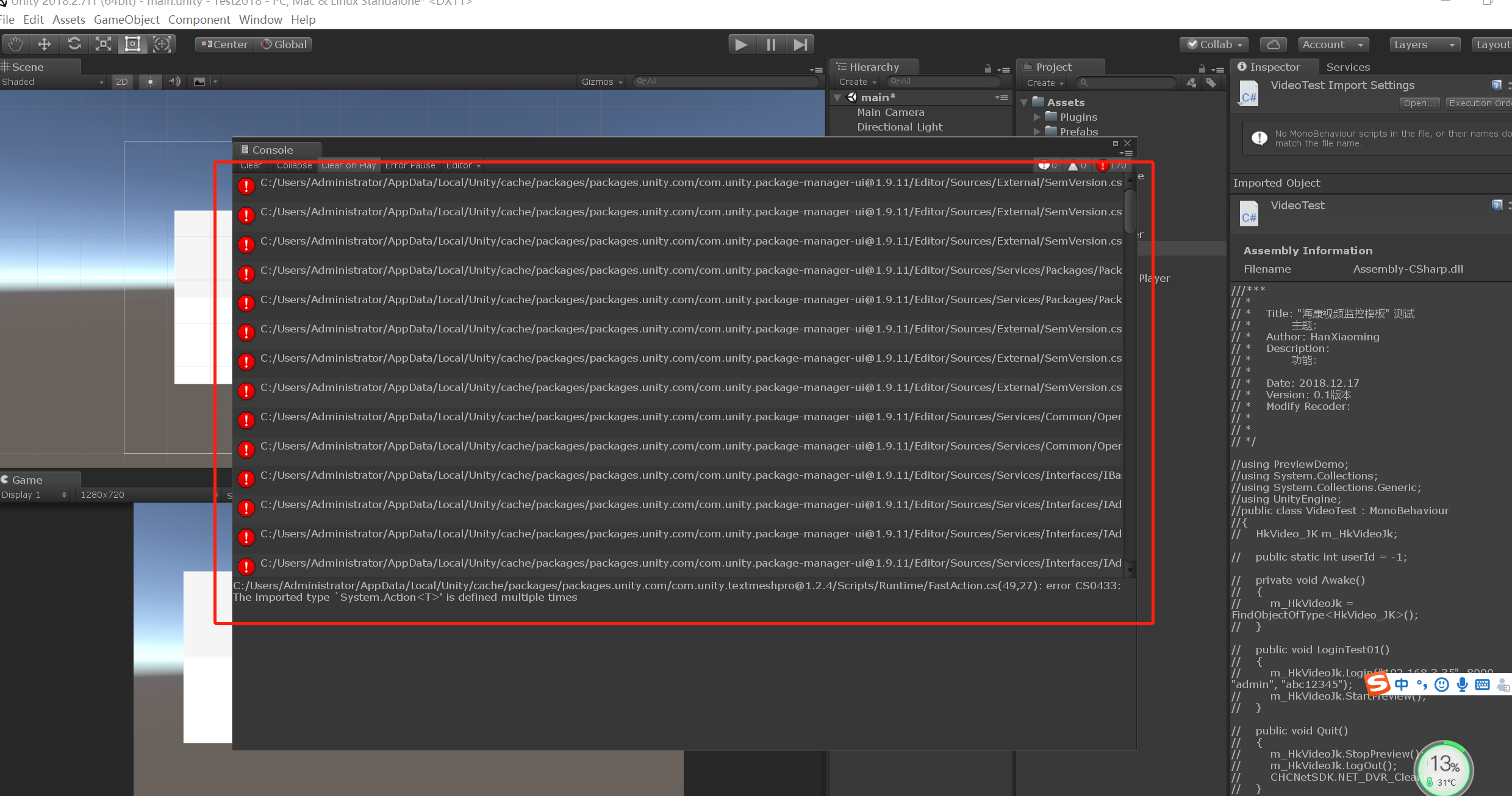The image size is (1512, 796).
Task: Open Create dropdown in Project panel
Action: [1045, 83]
